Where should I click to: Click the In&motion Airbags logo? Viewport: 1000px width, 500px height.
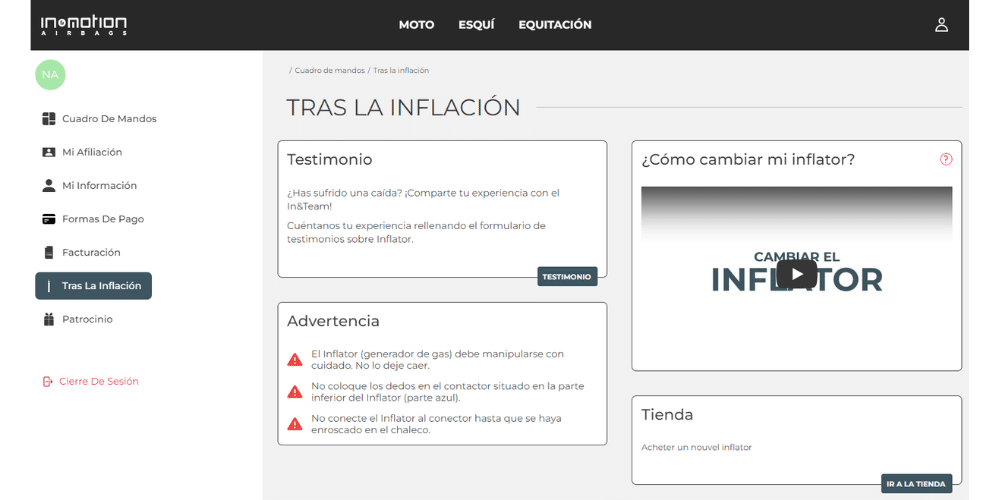tap(84, 25)
